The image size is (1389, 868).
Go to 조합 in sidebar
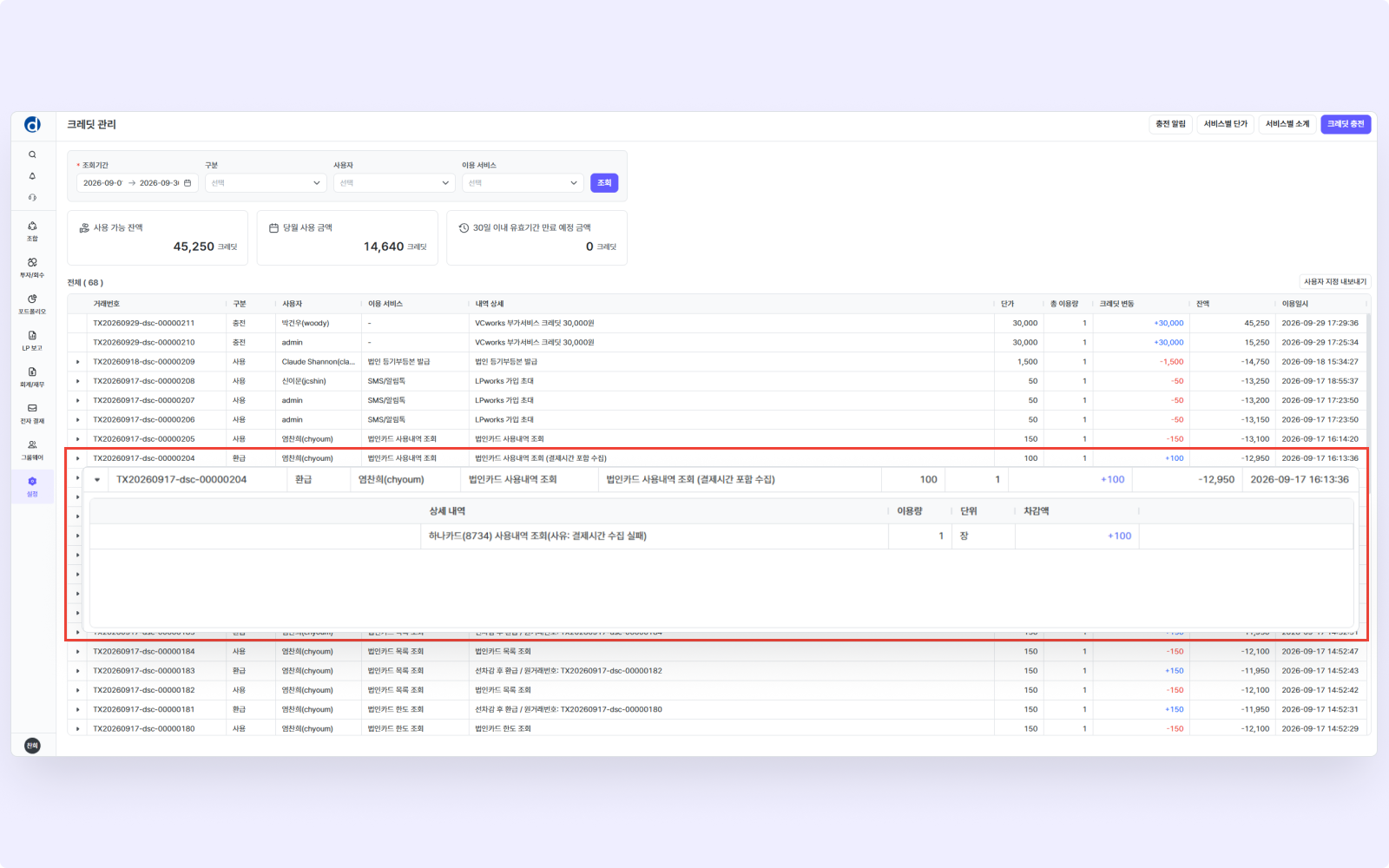[x=32, y=231]
